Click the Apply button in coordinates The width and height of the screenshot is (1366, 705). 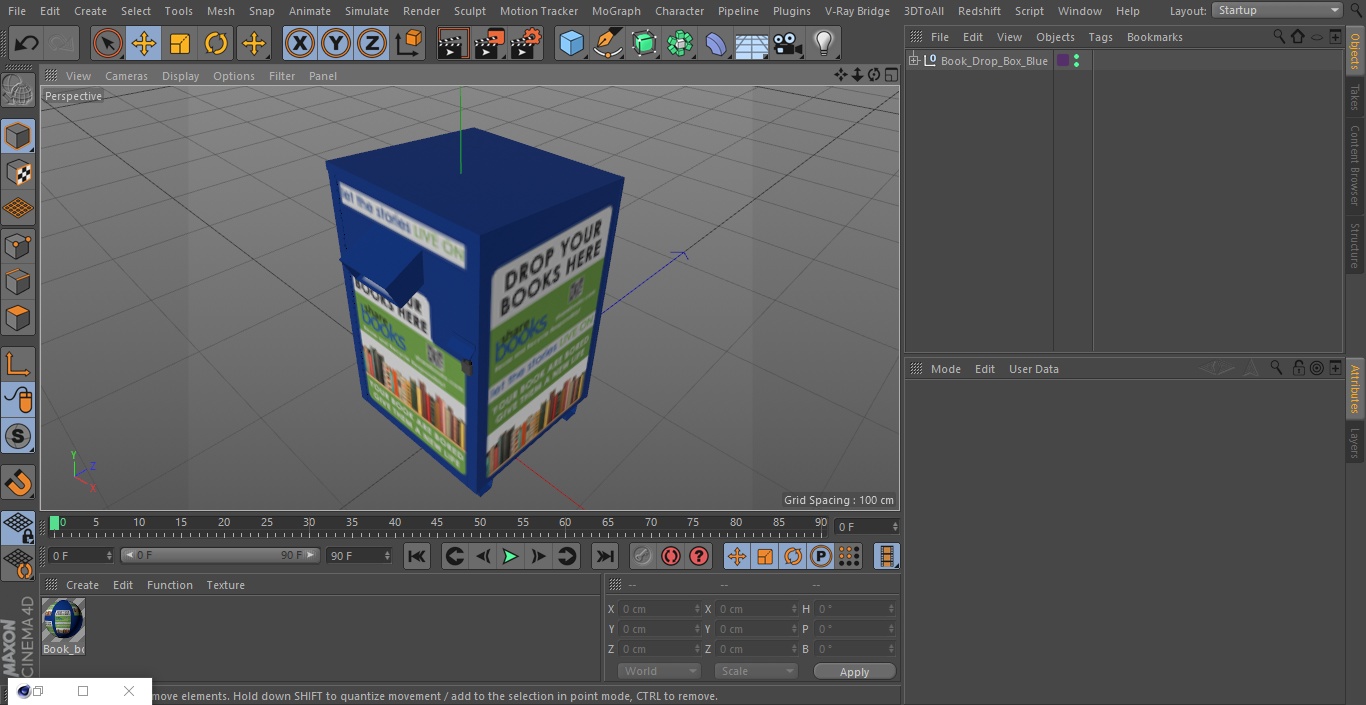click(854, 672)
